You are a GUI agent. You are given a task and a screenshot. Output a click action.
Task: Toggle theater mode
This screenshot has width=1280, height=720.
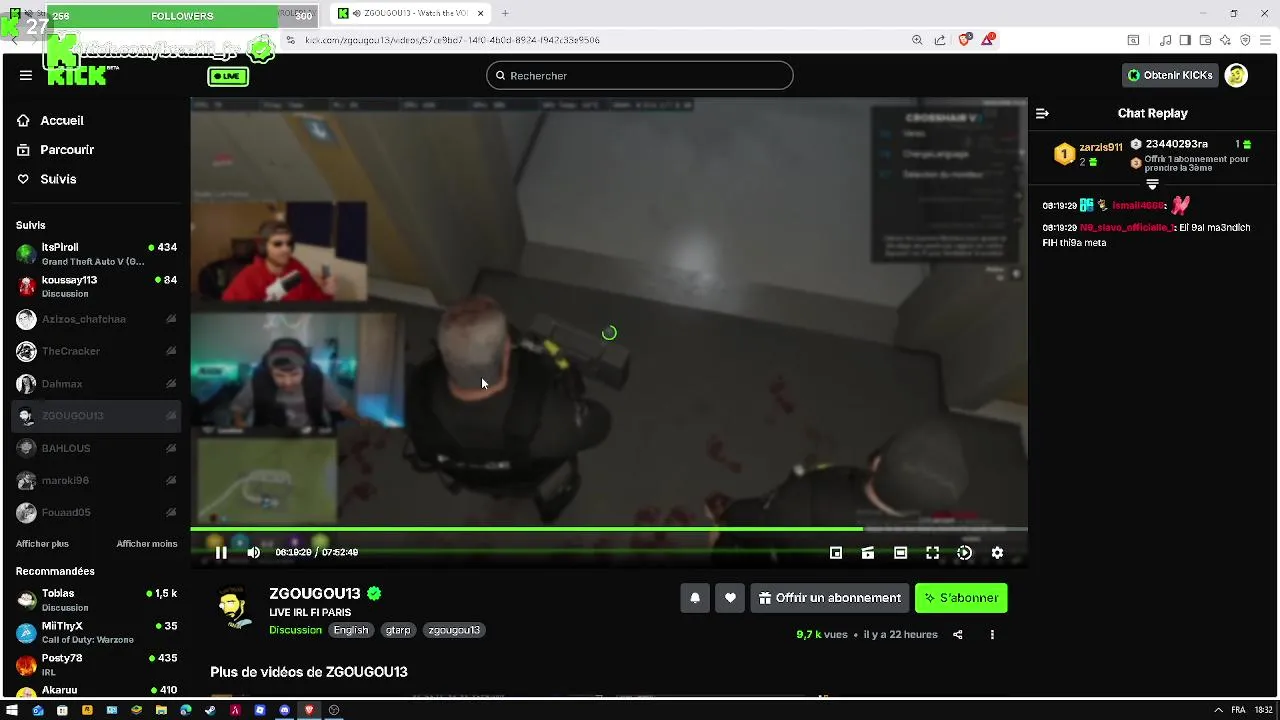coord(900,552)
